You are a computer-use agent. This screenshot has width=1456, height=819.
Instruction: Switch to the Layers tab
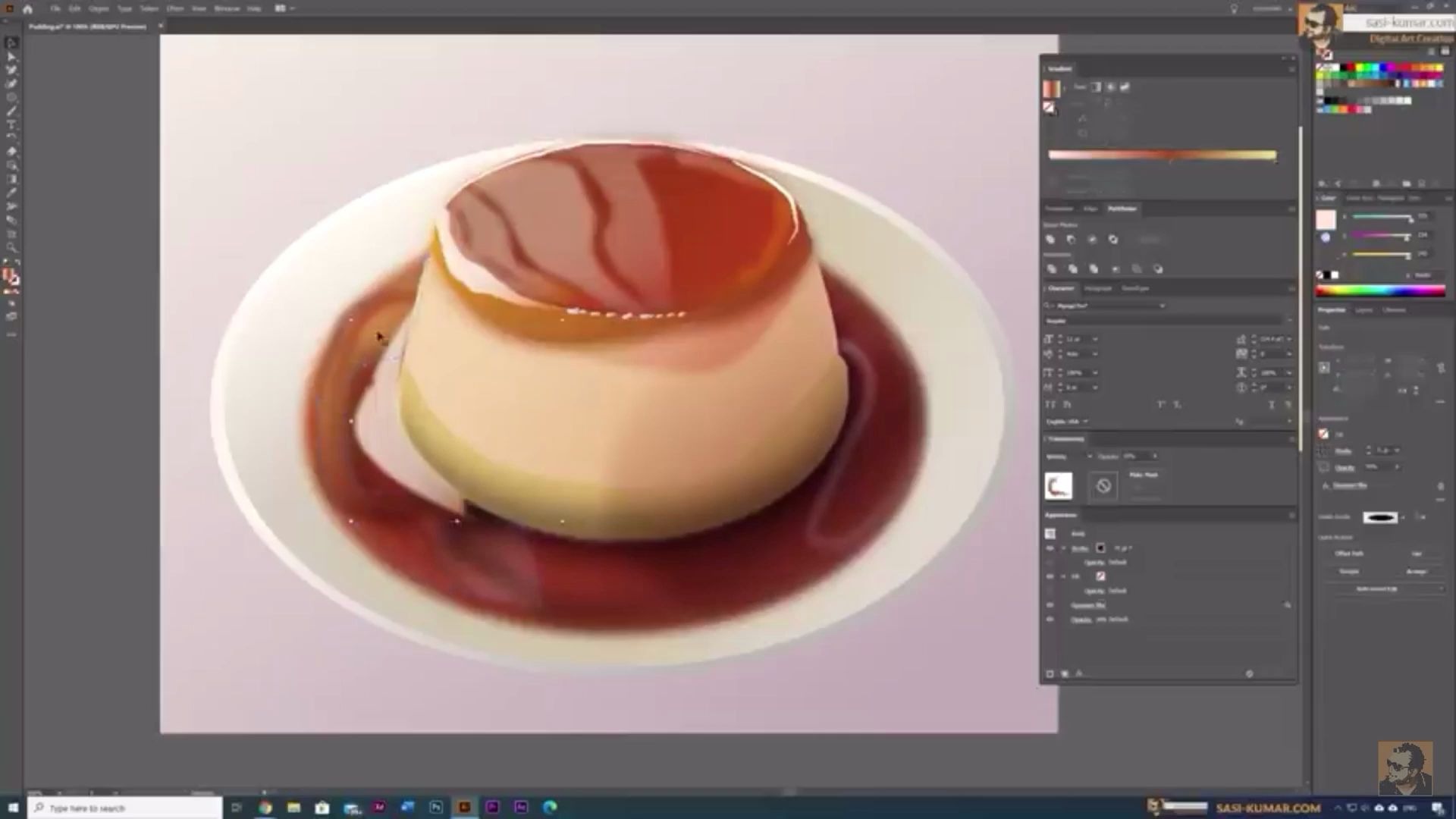pos(1363,310)
